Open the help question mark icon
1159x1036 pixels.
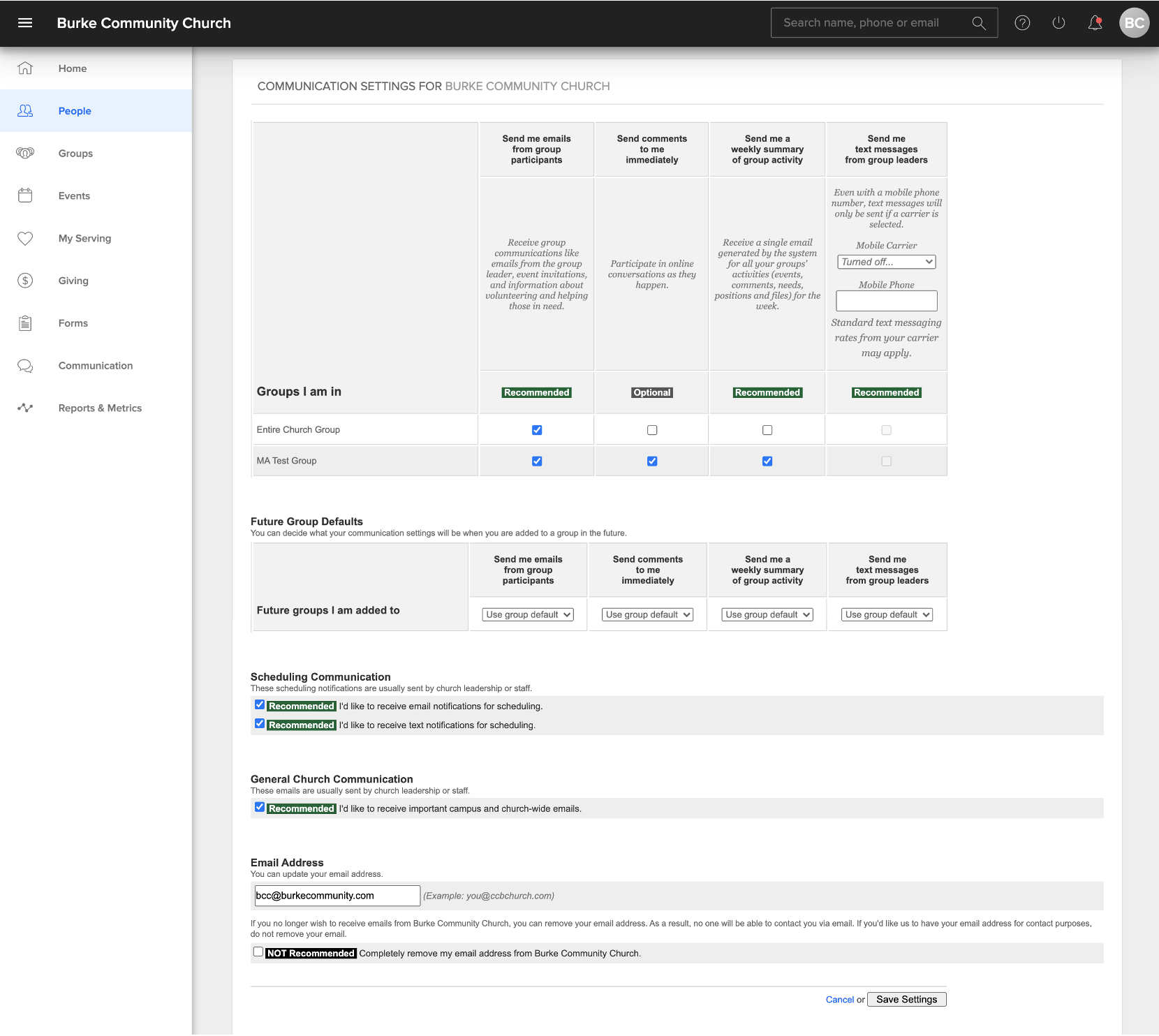coord(1022,23)
